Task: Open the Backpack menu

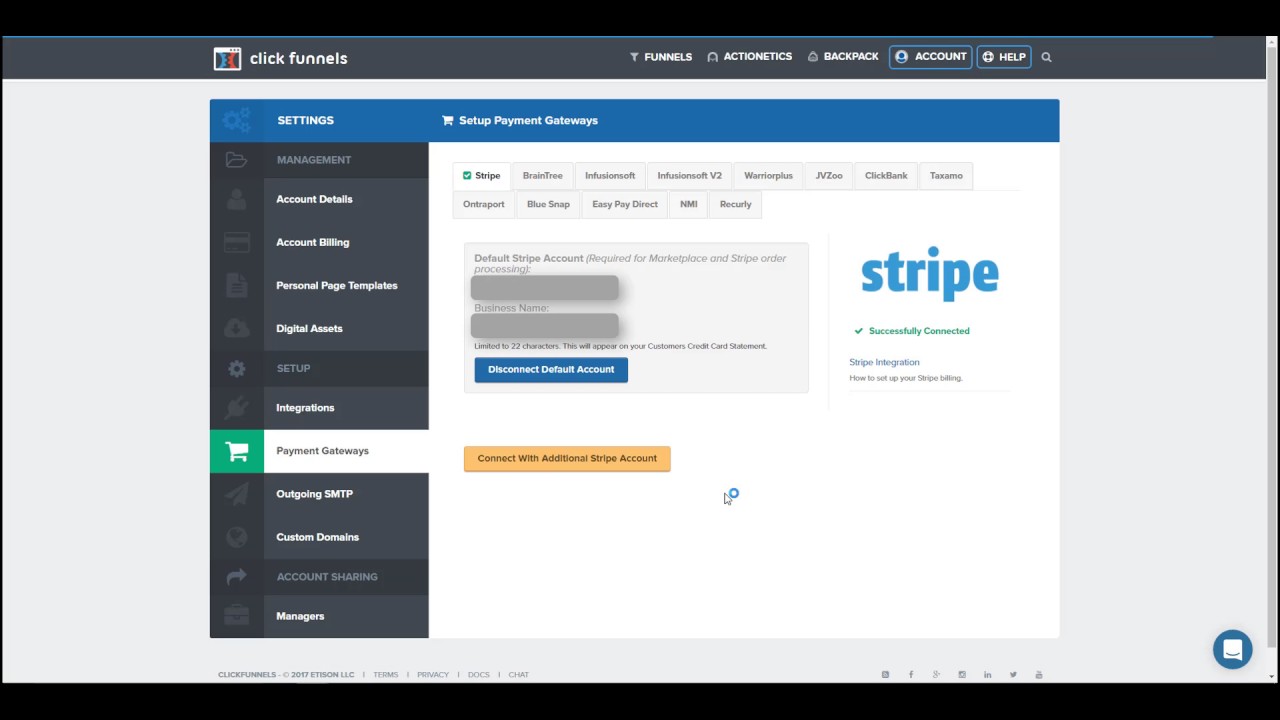Action: click(843, 57)
